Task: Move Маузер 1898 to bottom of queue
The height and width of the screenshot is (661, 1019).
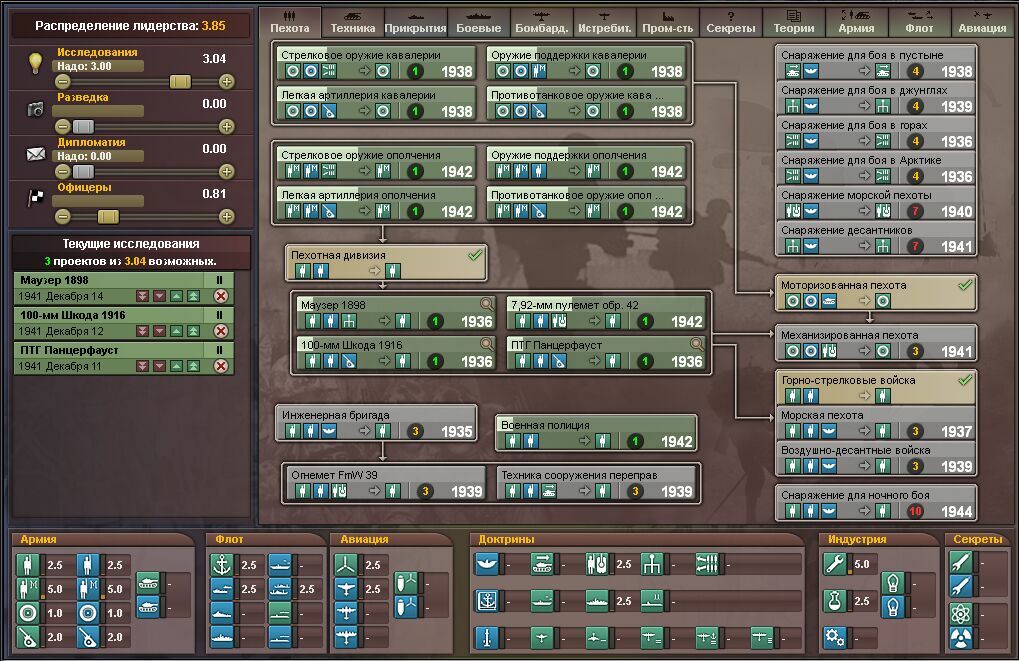Action: coord(142,296)
